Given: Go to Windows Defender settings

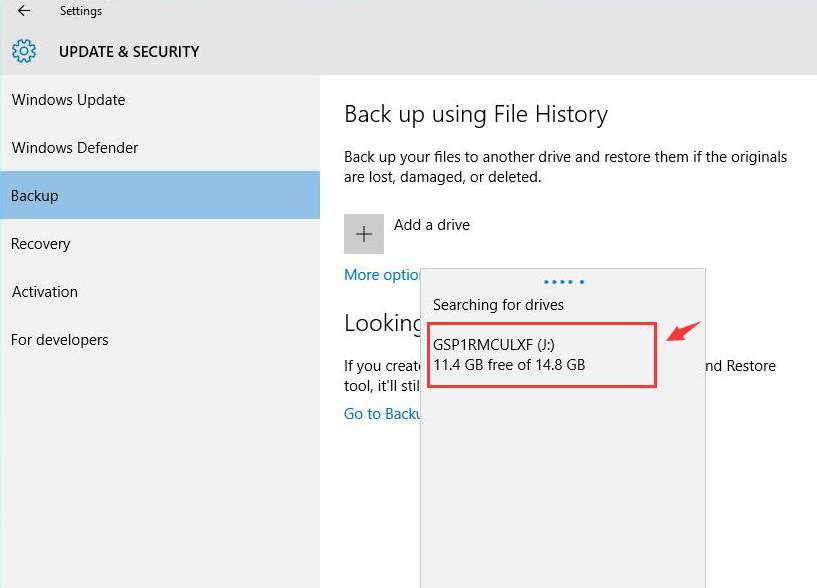Looking at the screenshot, I should [75, 148].
